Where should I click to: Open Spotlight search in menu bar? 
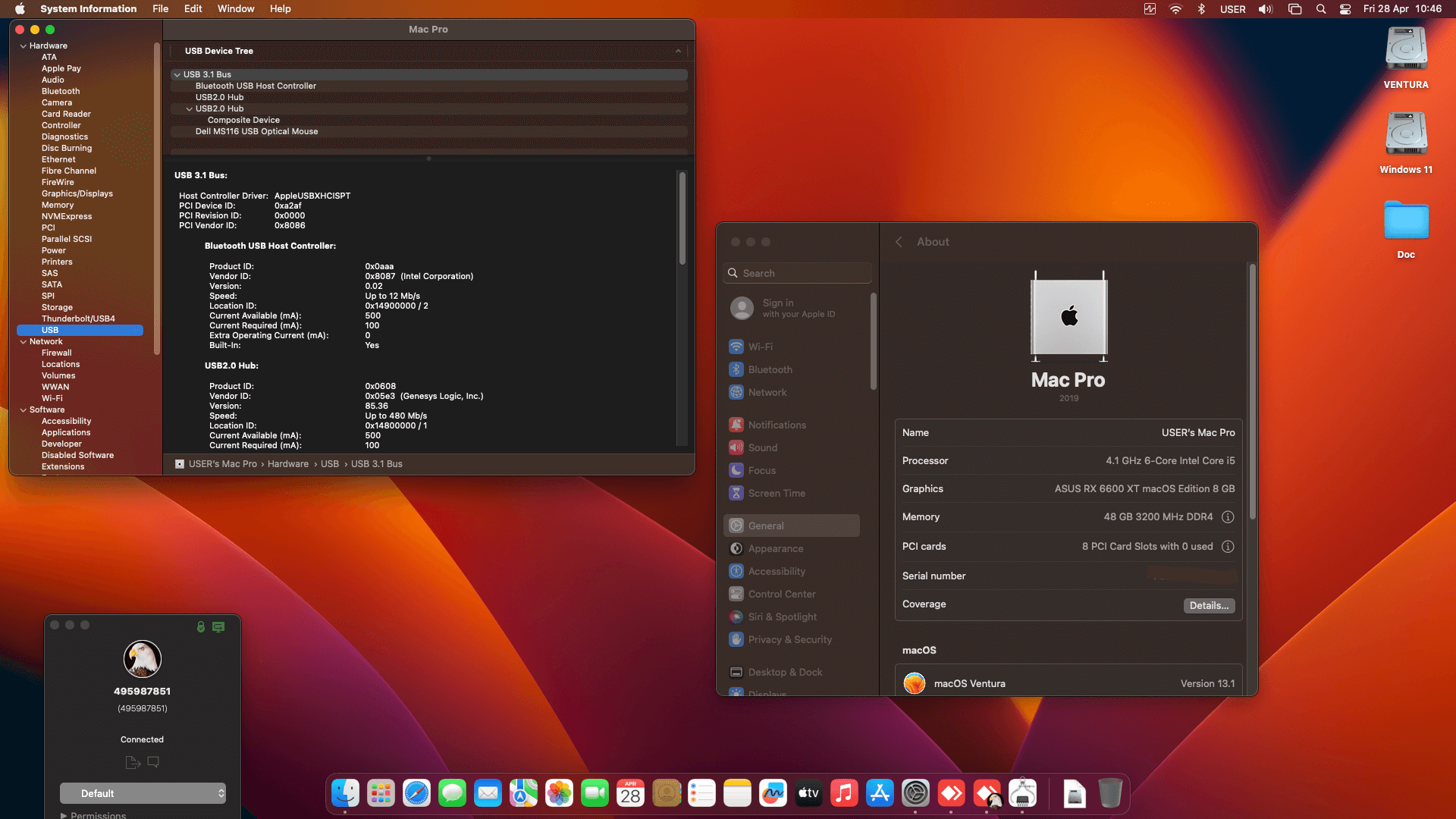pos(1321,9)
